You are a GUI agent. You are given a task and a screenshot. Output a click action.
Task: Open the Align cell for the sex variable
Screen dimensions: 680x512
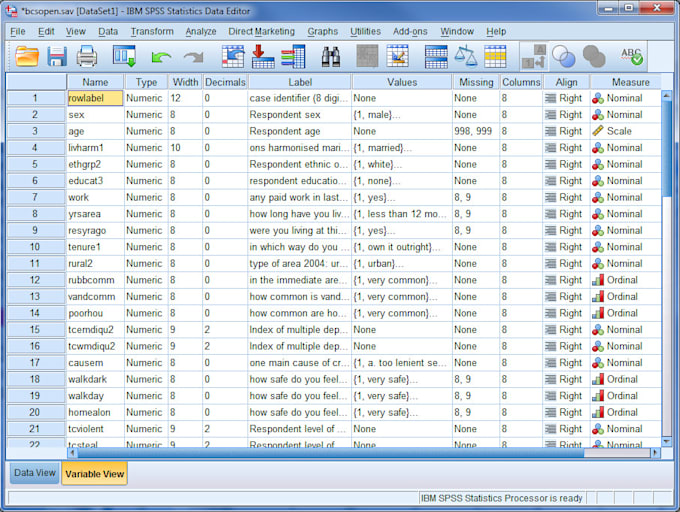[565, 115]
